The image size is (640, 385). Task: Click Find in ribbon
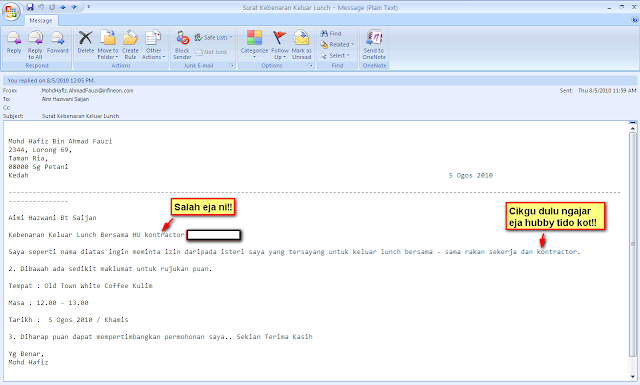331,33
